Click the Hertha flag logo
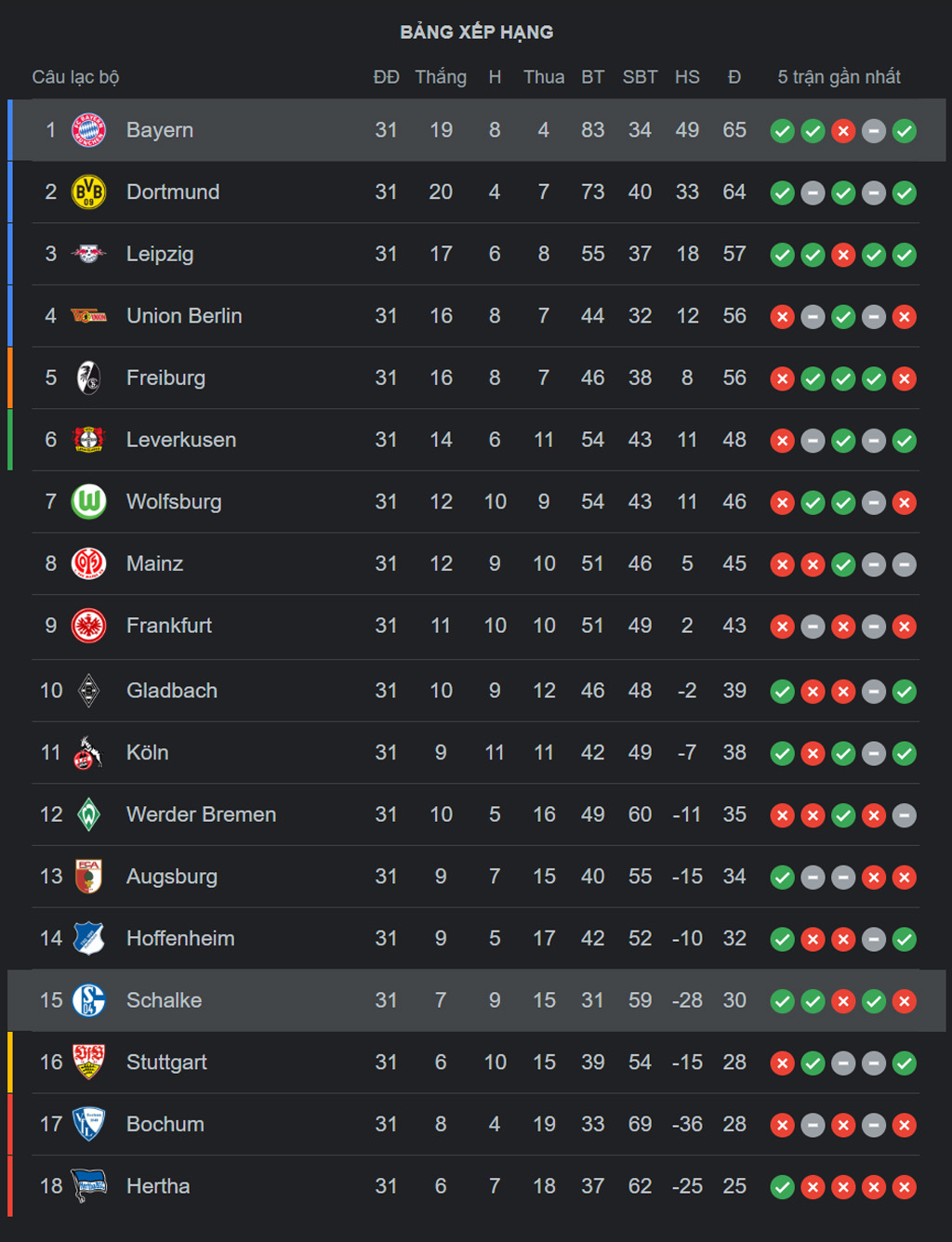The height and width of the screenshot is (1242, 952). click(x=88, y=1186)
